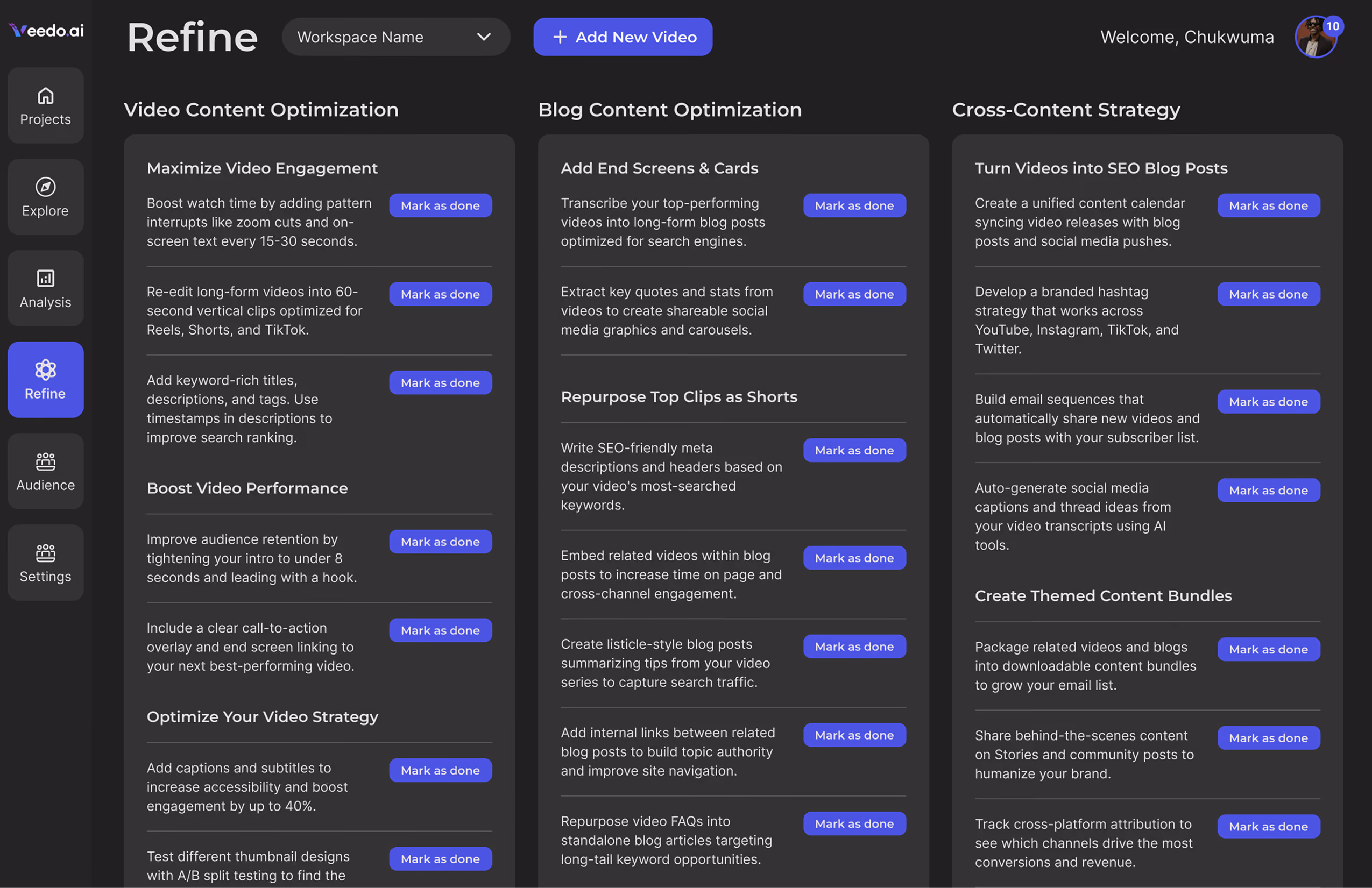Mark the repurpose video FAQs tip done
Viewport: 1372px width, 888px height.
click(x=854, y=824)
